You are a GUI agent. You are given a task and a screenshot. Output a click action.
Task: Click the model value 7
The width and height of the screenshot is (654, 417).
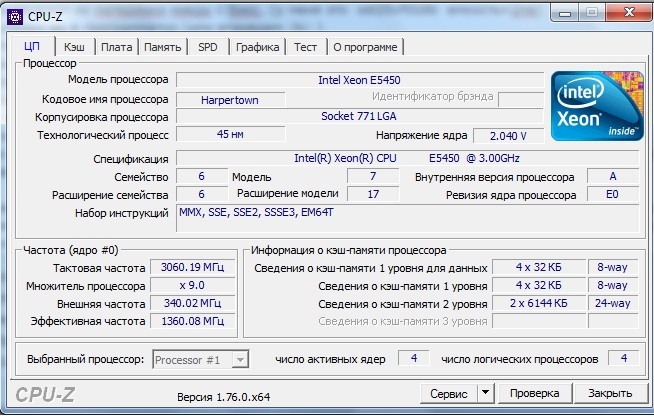(x=373, y=176)
